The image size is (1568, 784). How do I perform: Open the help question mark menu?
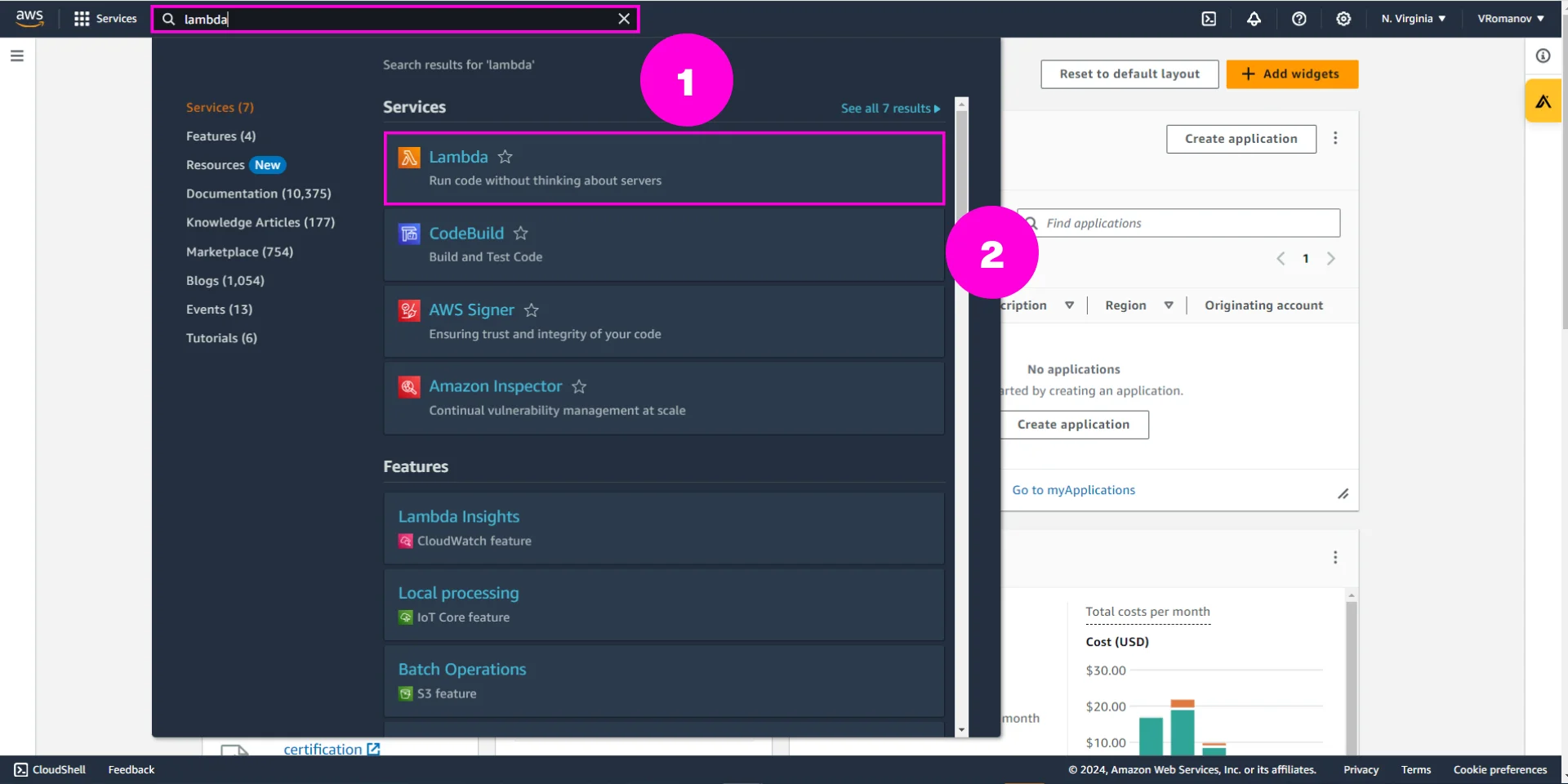(1298, 19)
